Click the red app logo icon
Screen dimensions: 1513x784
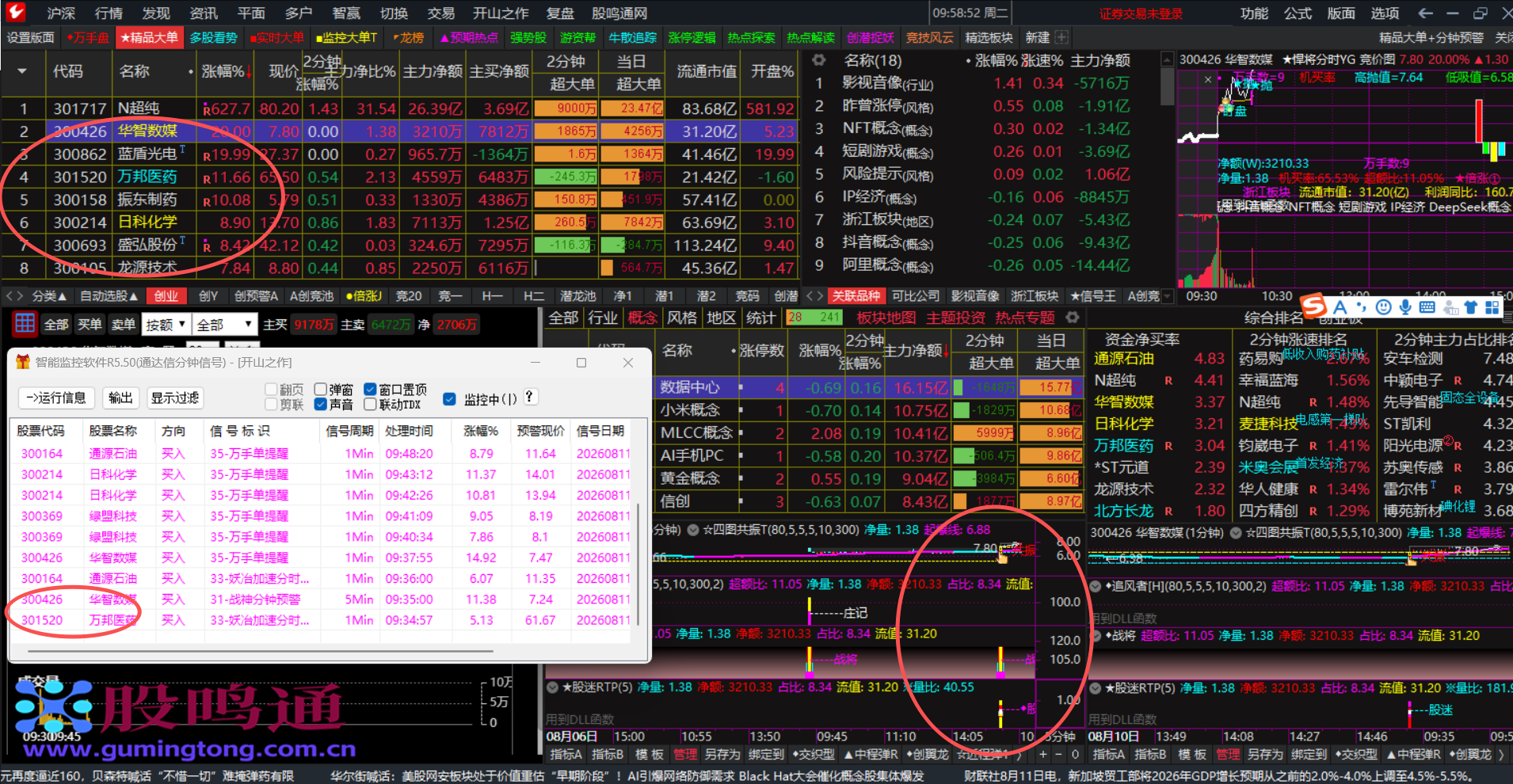pyautogui.click(x=16, y=12)
